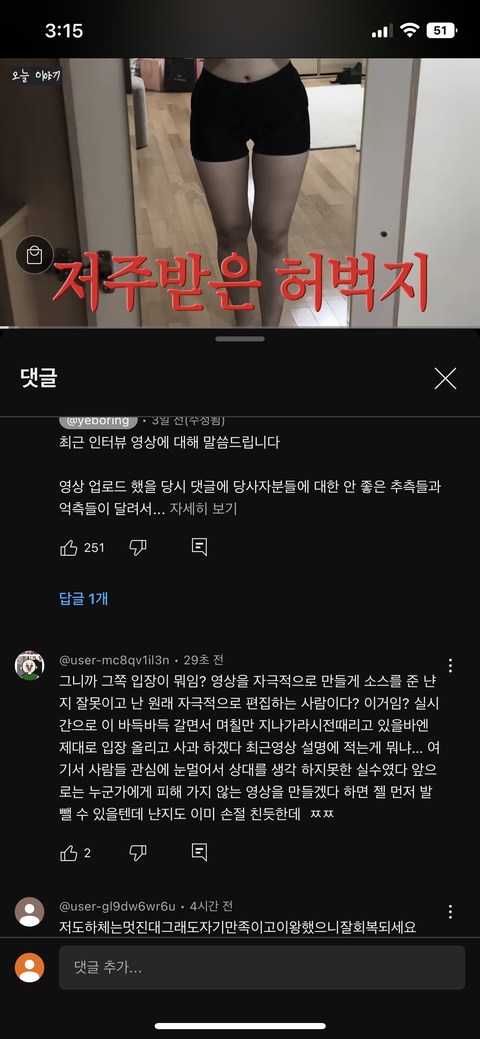
Task: Open more options for user-gl9dw6wr6u comment
Action: pyautogui.click(x=450, y=912)
